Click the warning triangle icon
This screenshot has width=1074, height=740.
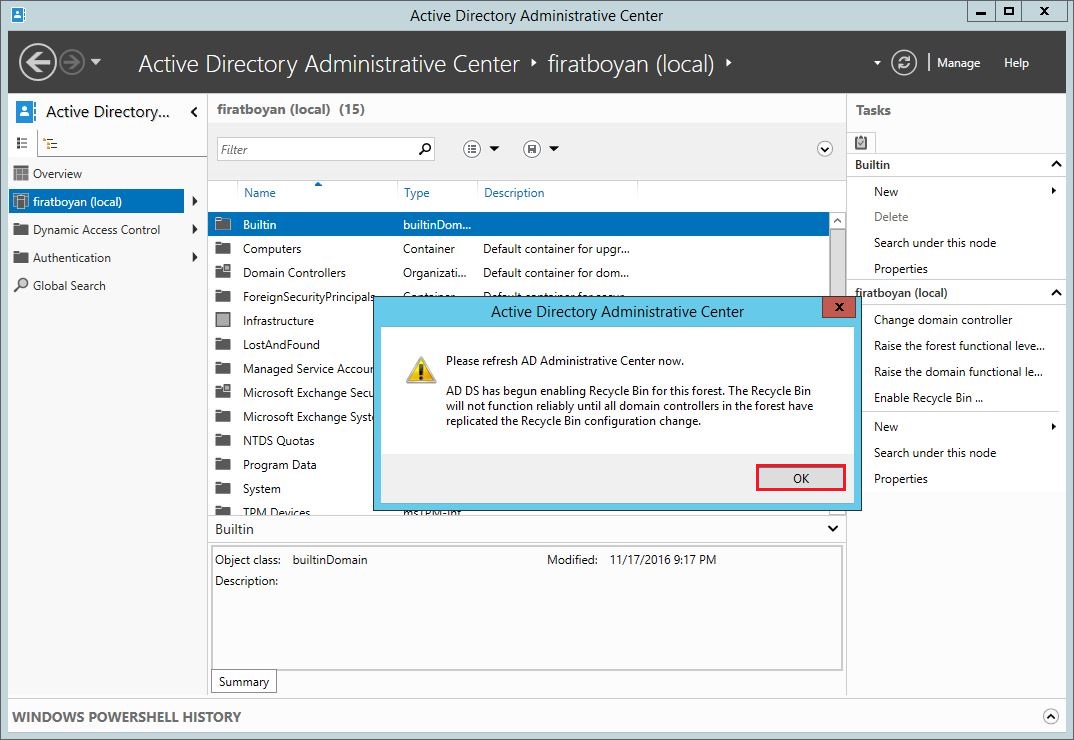click(x=421, y=370)
